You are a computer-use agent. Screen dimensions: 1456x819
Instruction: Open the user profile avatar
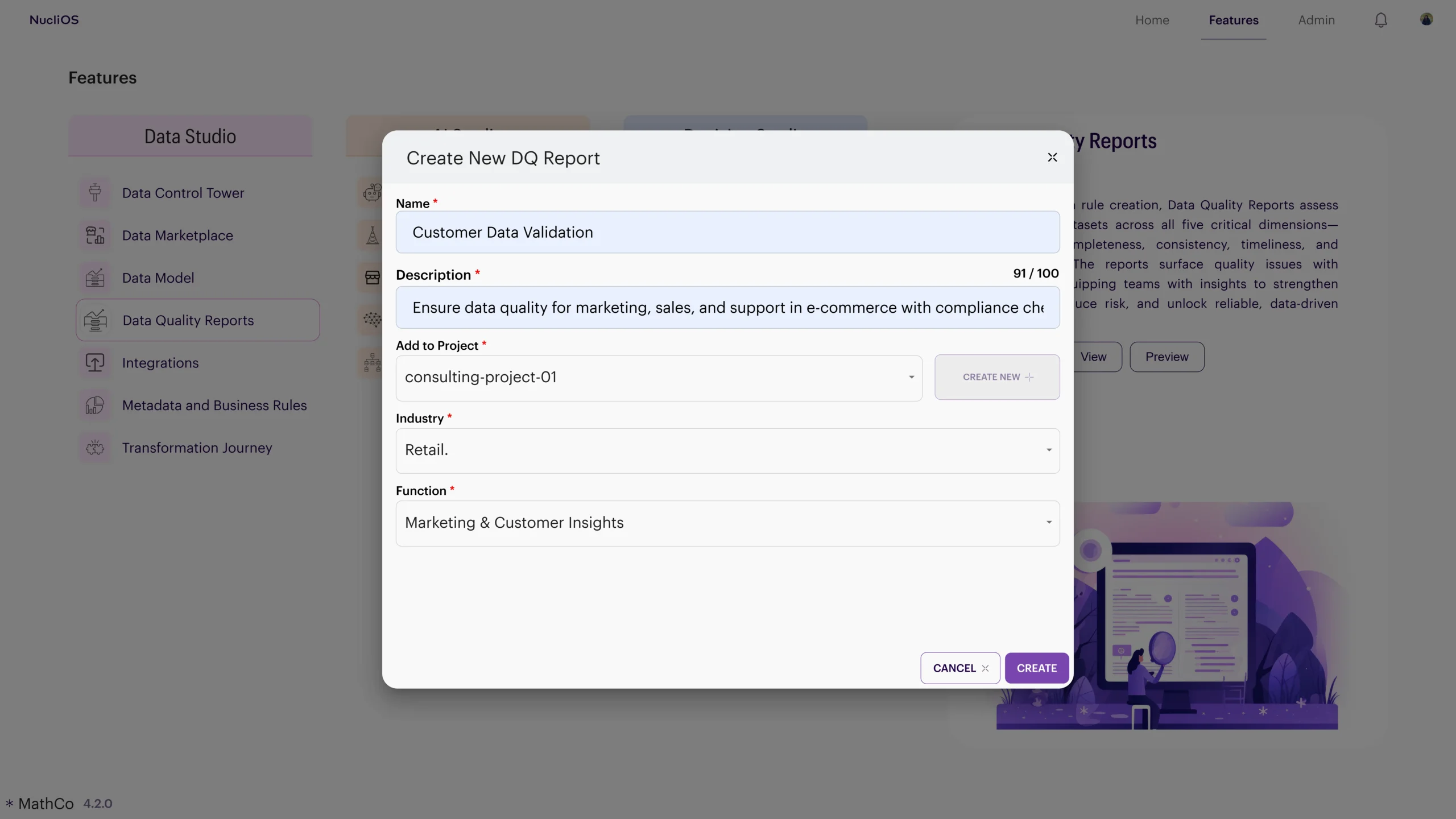point(1426,19)
